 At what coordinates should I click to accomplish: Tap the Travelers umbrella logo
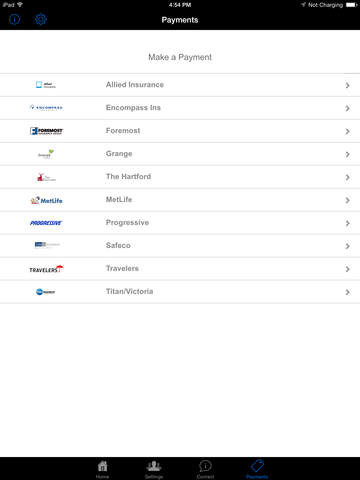click(46, 269)
